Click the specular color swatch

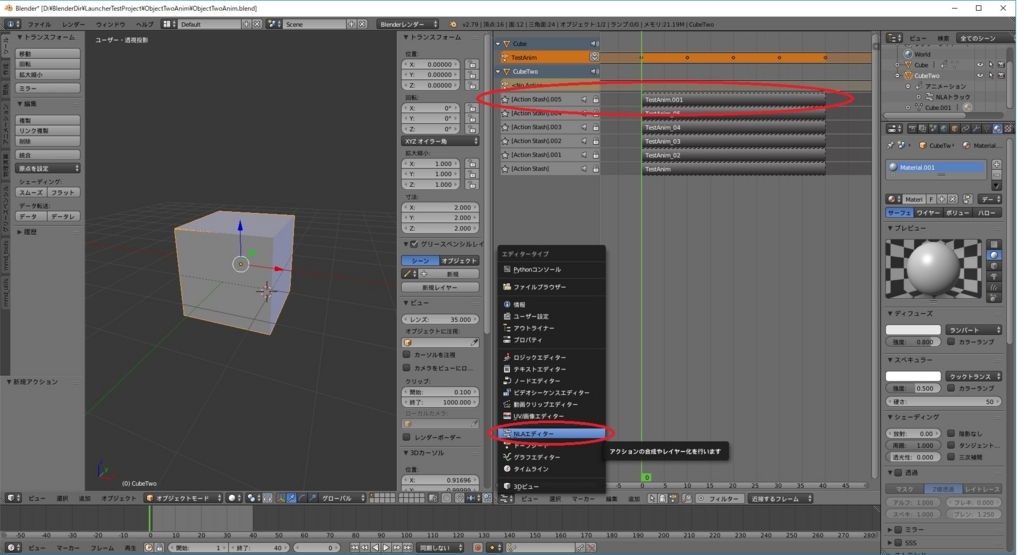coord(913,377)
